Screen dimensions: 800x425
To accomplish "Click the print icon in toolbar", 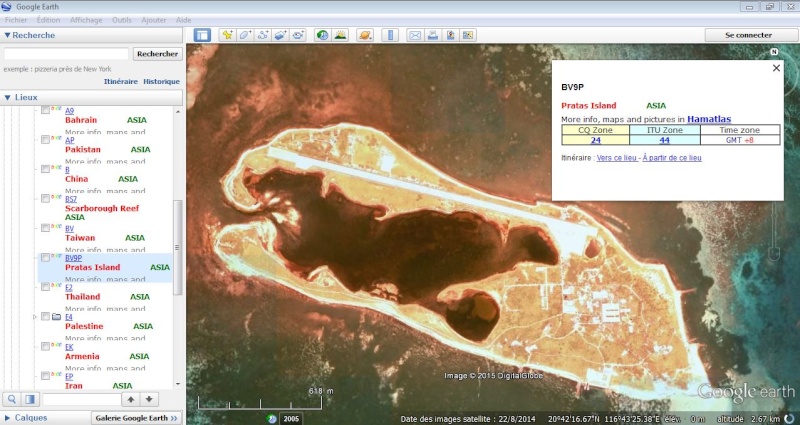I will (433, 35).
